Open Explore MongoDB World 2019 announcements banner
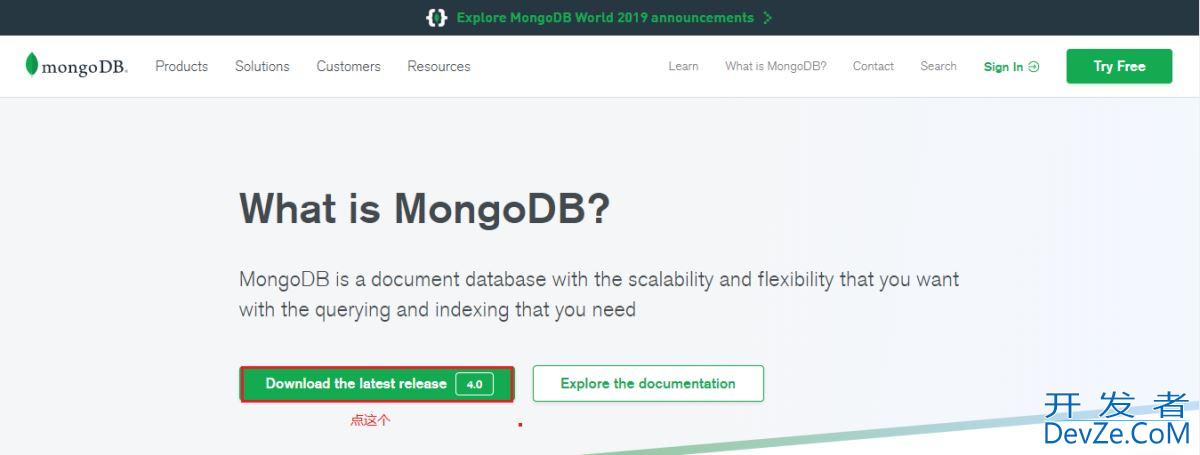The width and height of the screenshot is (1200, 455). pyautogui.click(x=605, y=18)
